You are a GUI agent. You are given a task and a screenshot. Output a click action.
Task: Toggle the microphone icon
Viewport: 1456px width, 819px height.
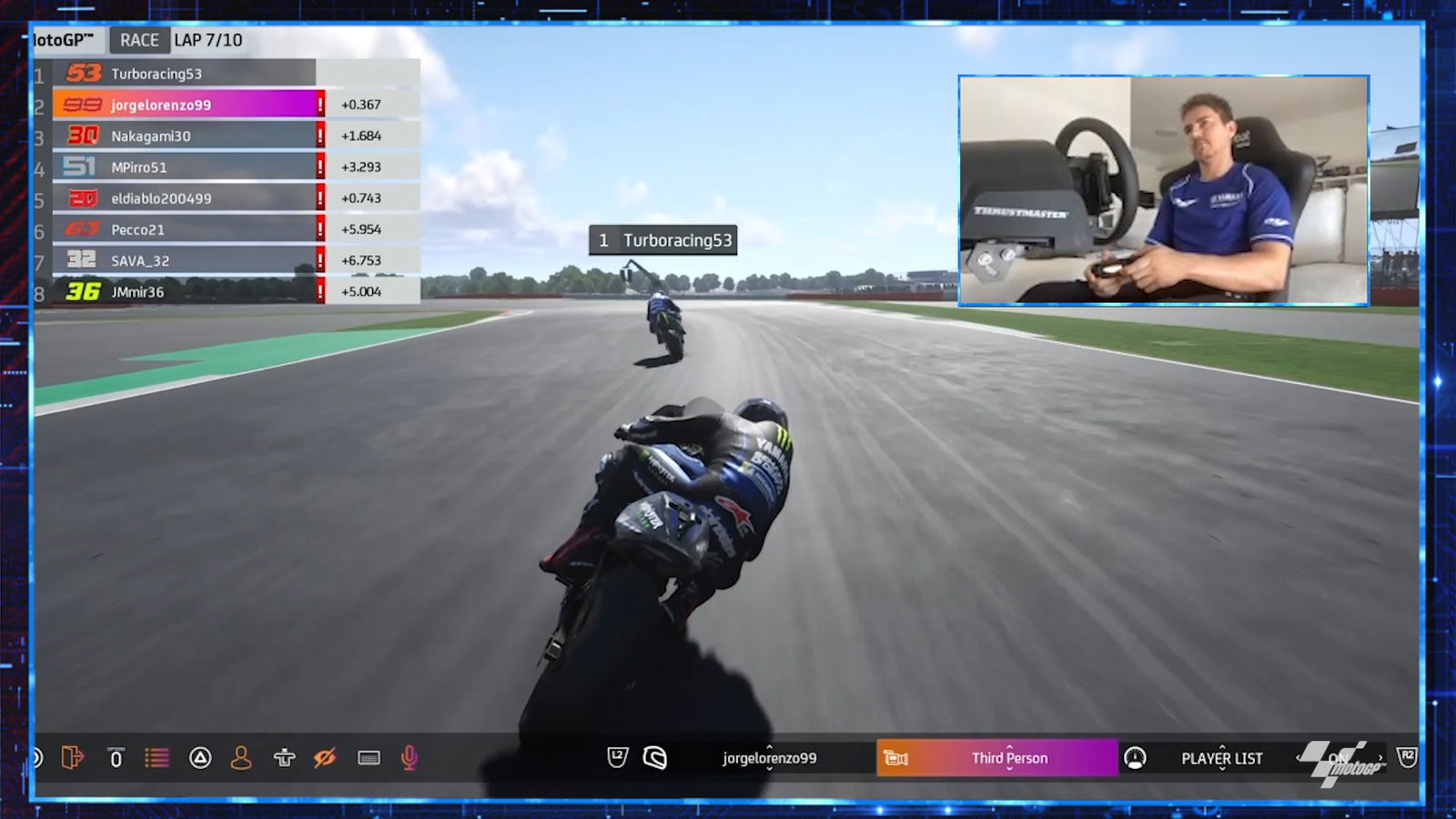(x=409, y=757)
